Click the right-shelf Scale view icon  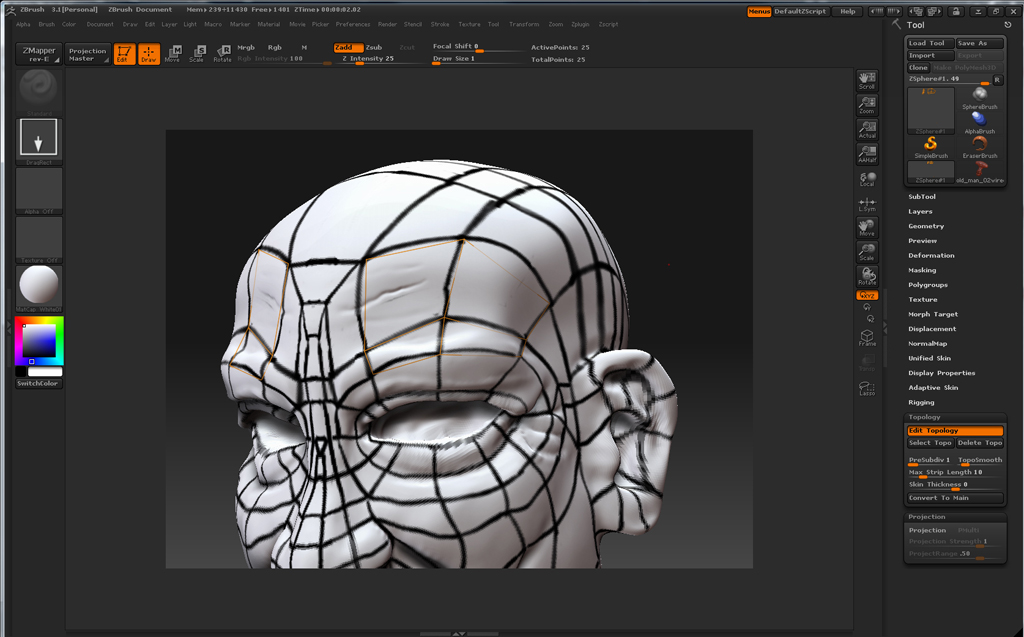click(x=867, y=252)
